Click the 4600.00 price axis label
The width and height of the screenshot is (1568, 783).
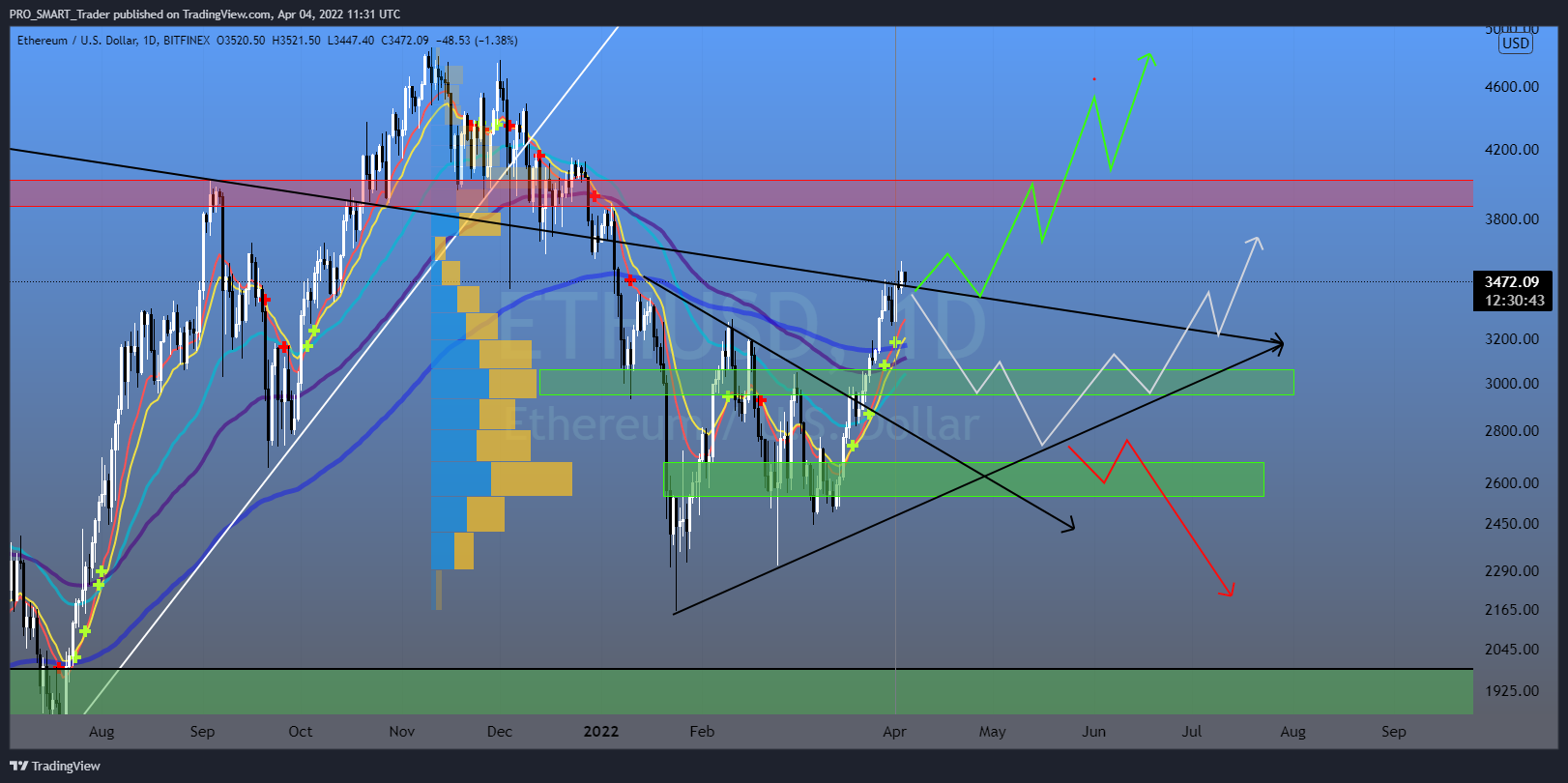pos(1512,87)
